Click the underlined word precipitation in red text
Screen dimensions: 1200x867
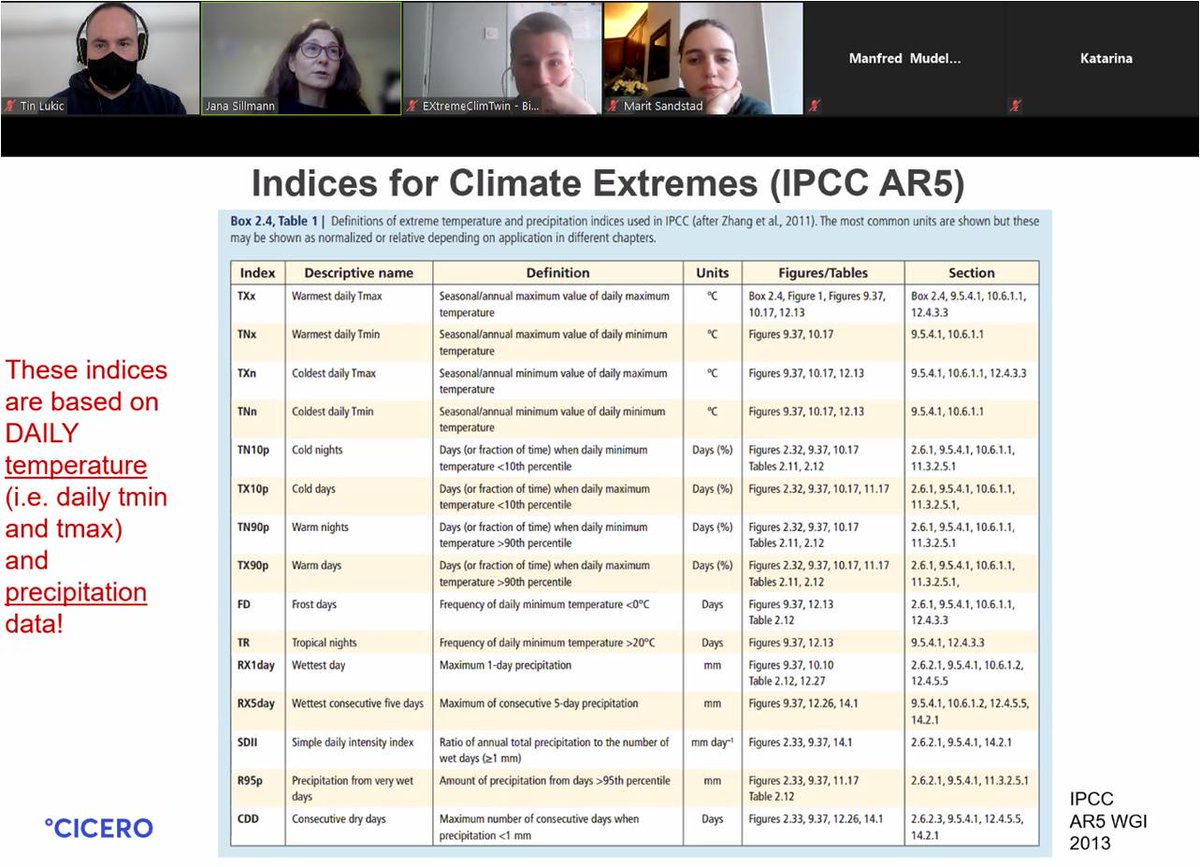pos(76,592)
